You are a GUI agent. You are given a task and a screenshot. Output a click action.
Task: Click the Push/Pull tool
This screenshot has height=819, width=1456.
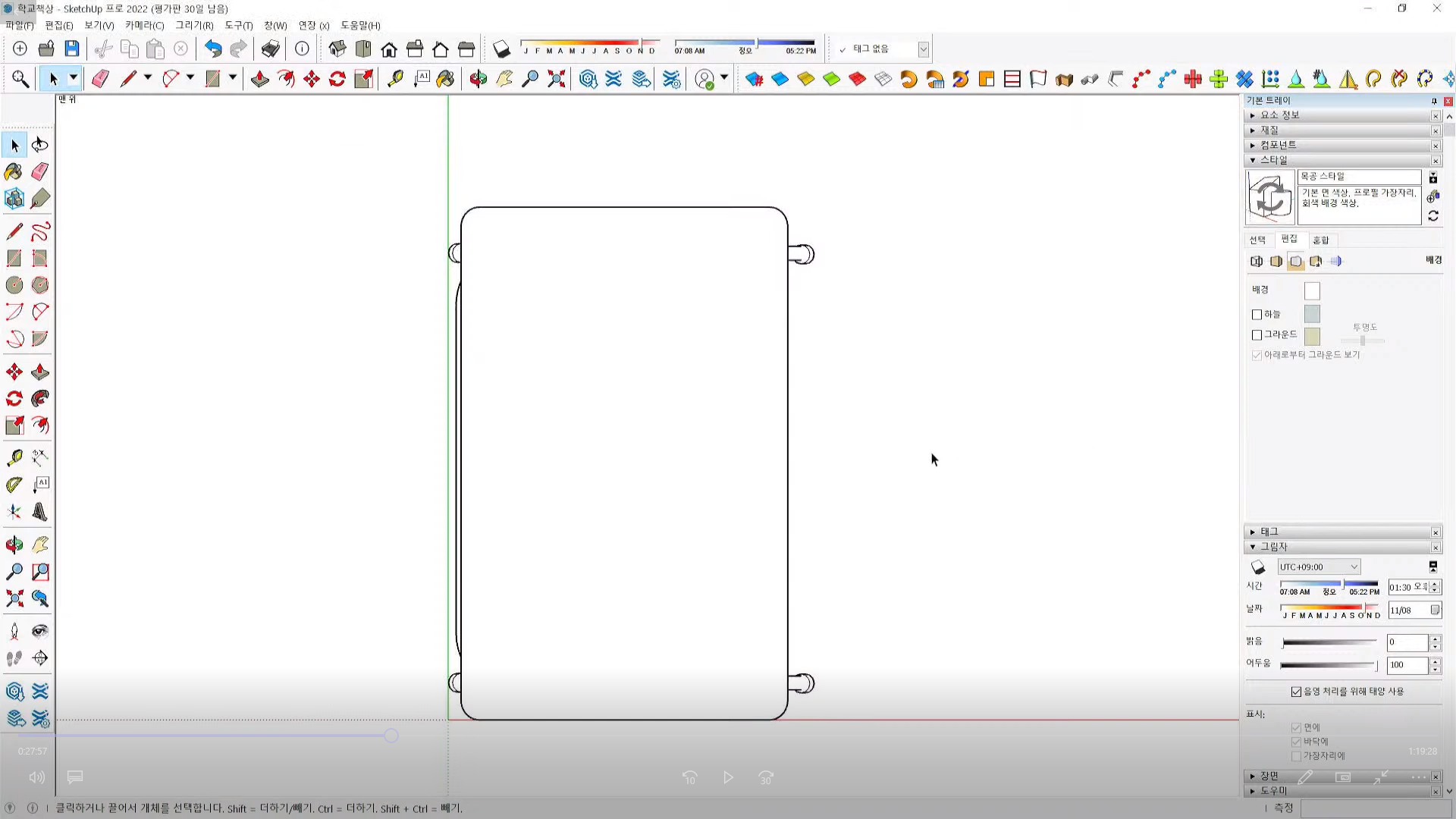coord(40,372)
